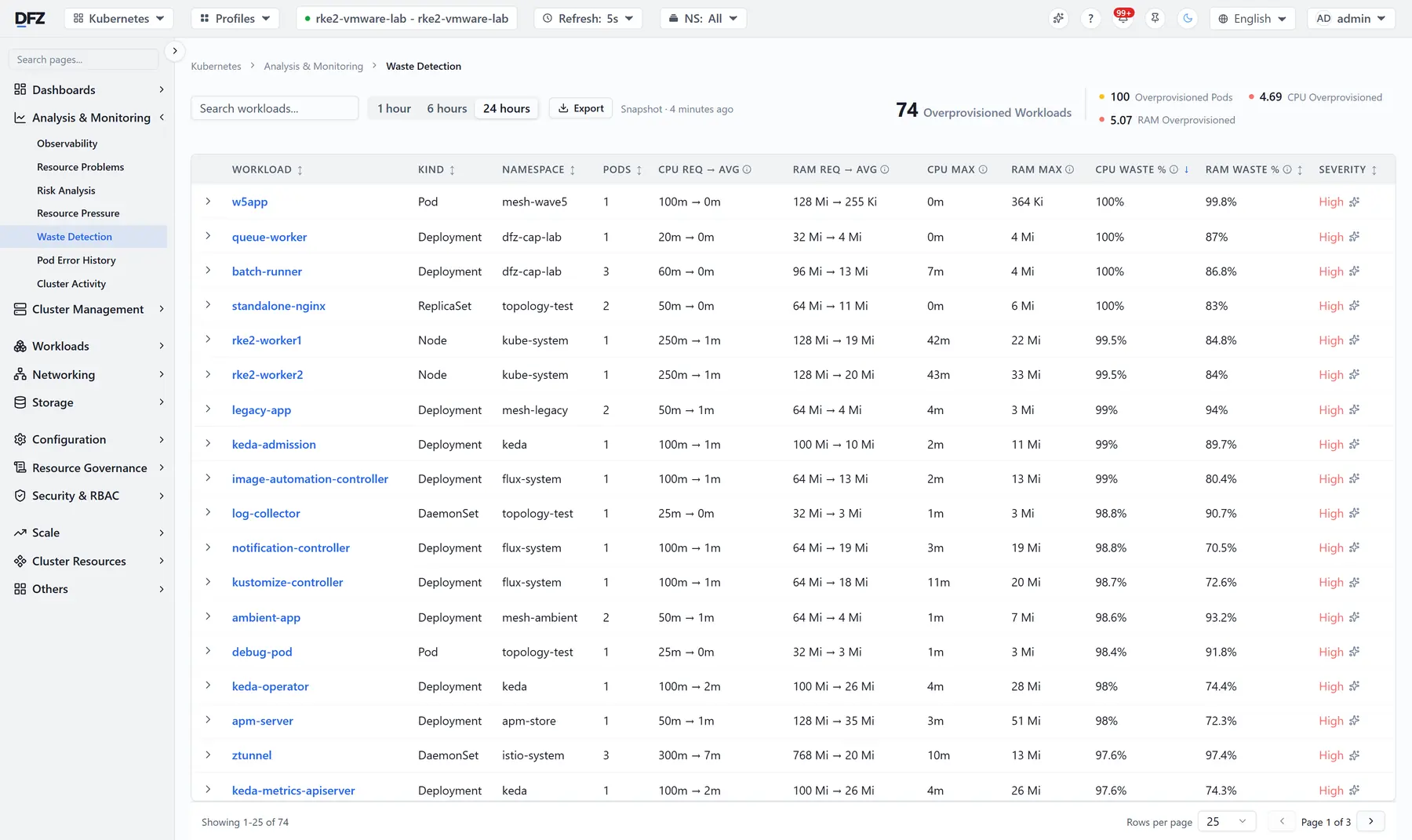Image resolution: width=1412 pixels, height=840 pixels.
Task: Expand the keda-admission row details
Action: click(x=208, y=443)
